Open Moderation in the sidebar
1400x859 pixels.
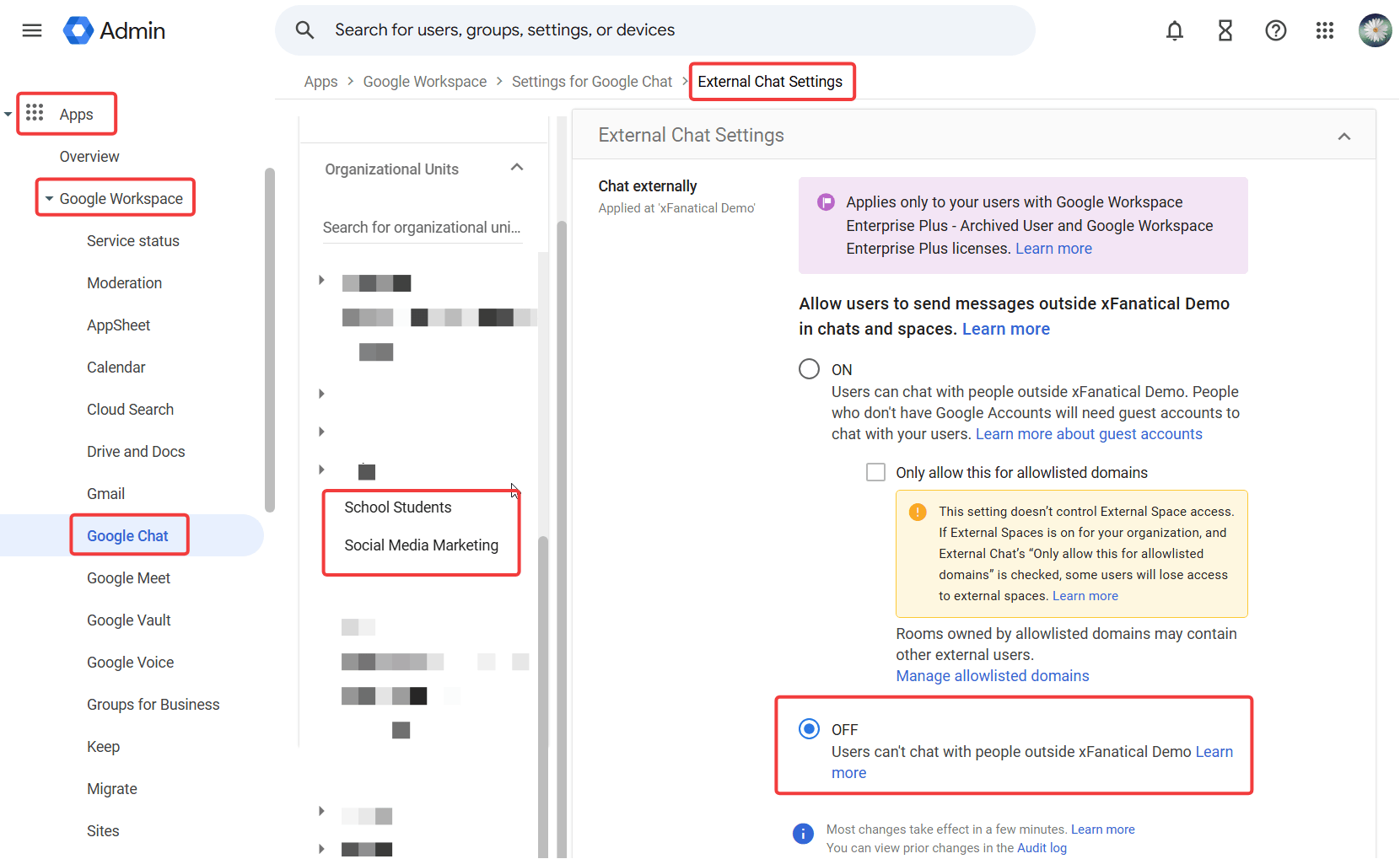coord(124,283)
